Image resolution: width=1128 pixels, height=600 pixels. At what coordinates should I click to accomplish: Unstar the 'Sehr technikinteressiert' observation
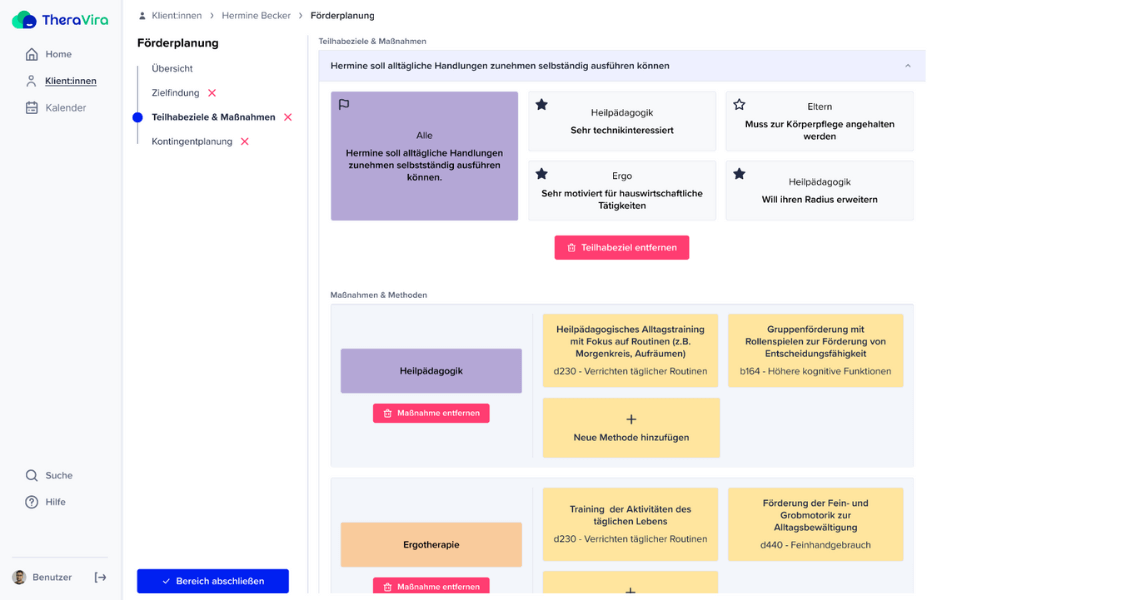[542, 103]
